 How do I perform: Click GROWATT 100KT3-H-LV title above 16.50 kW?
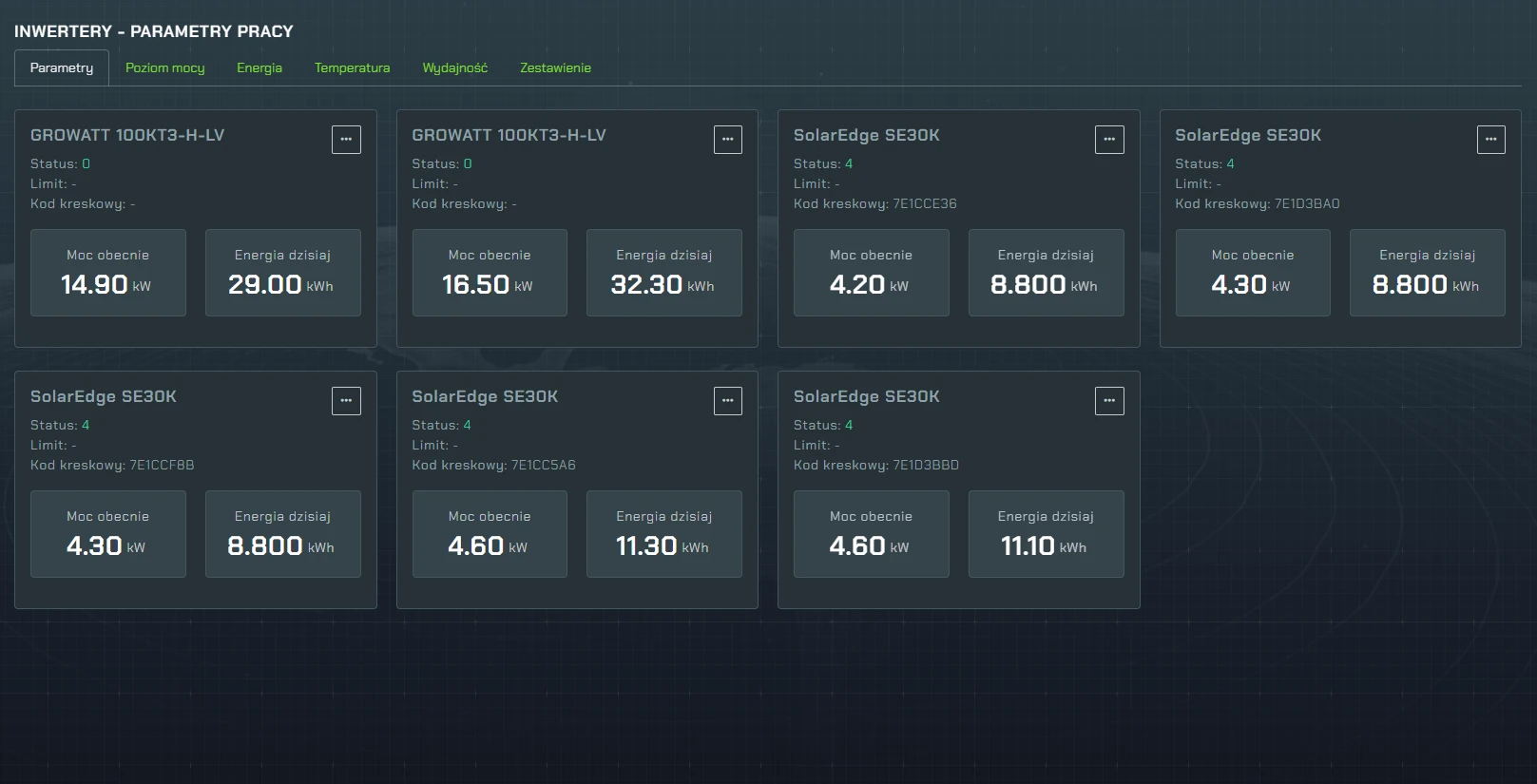click(509, 135)
